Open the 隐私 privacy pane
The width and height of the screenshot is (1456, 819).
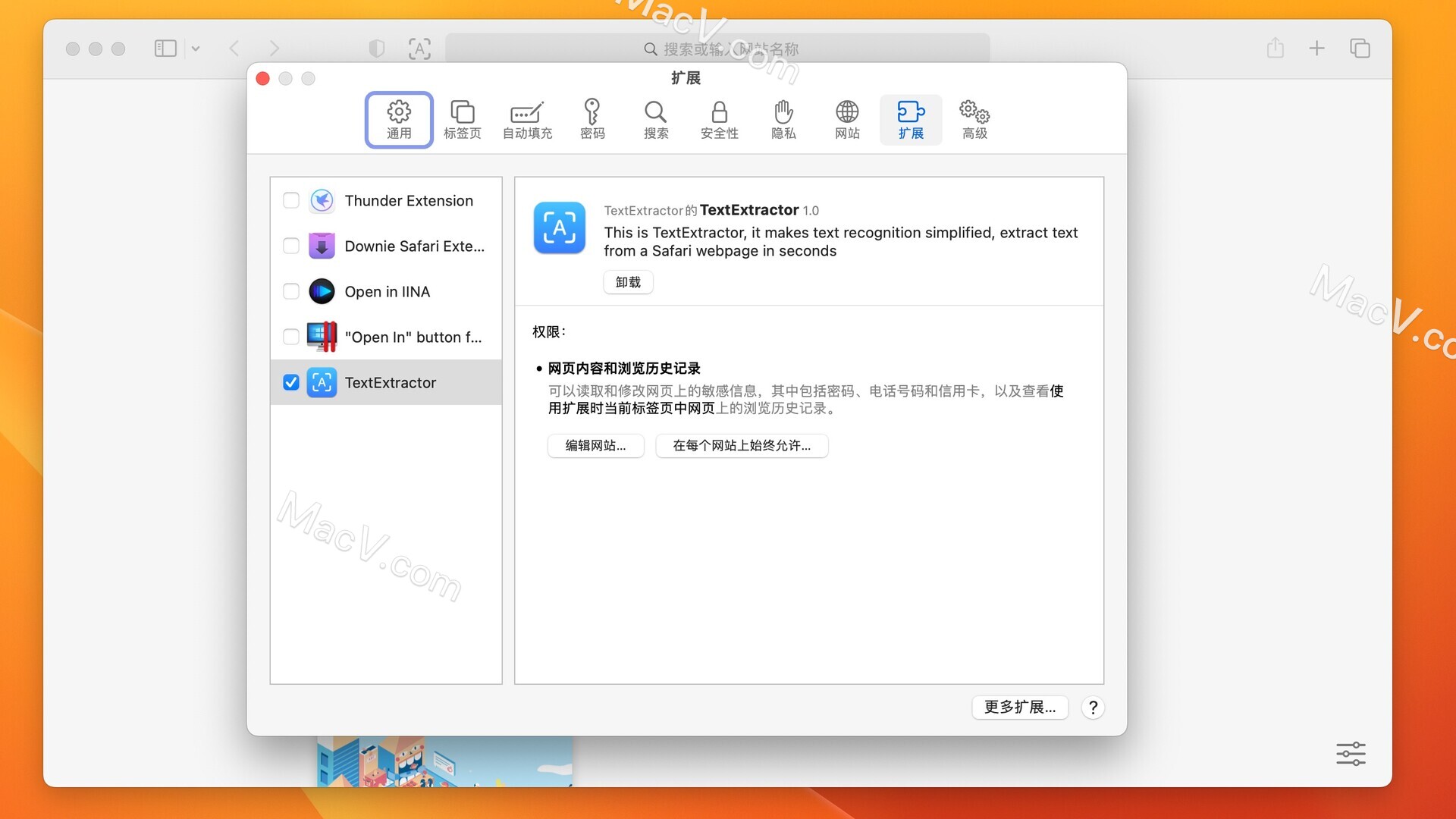tap(783, 120)
